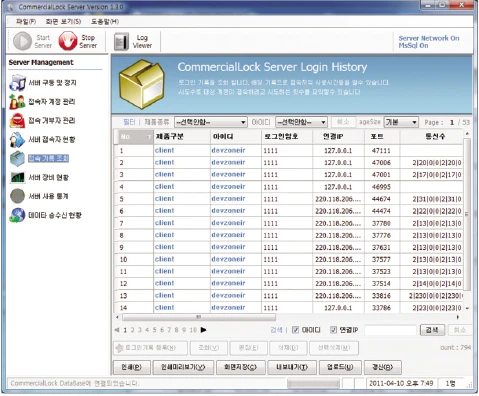
Task: Open 서버 구동 및 정지 sidebar icon
Action: tap(17, 83)
